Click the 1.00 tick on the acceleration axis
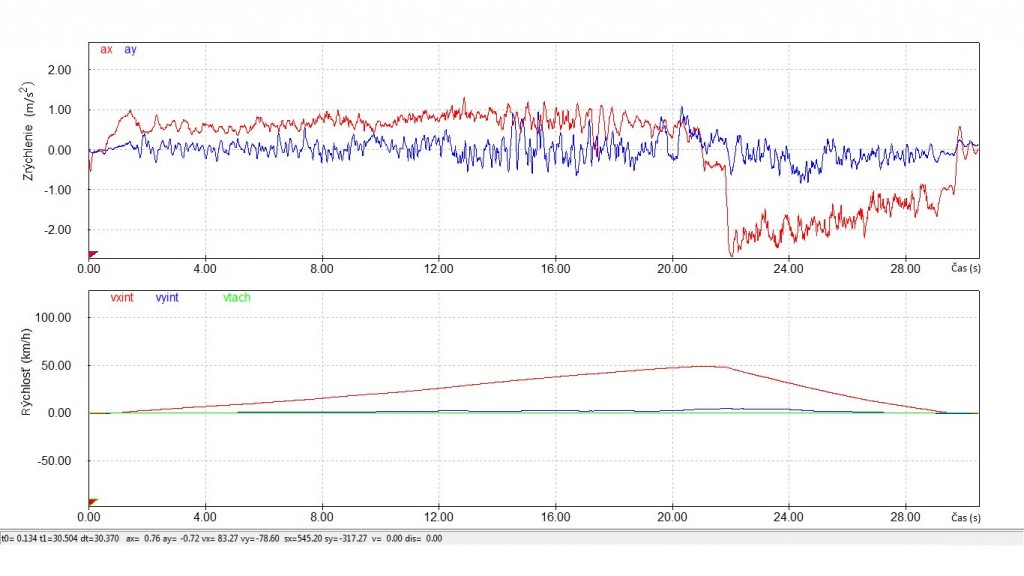The image size is (1024, 576). pyautogui.click(x=59, y=110)
